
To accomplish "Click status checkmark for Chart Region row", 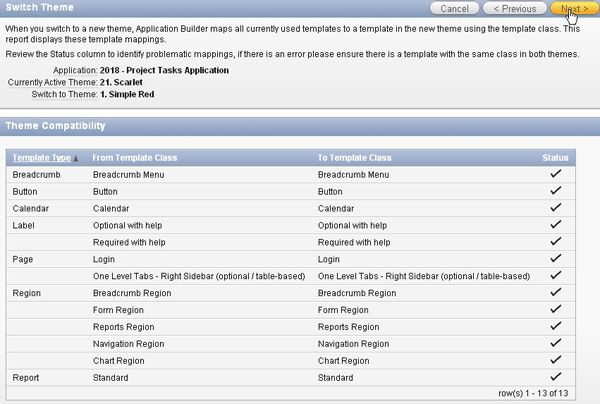I will [x=555, y=361].
